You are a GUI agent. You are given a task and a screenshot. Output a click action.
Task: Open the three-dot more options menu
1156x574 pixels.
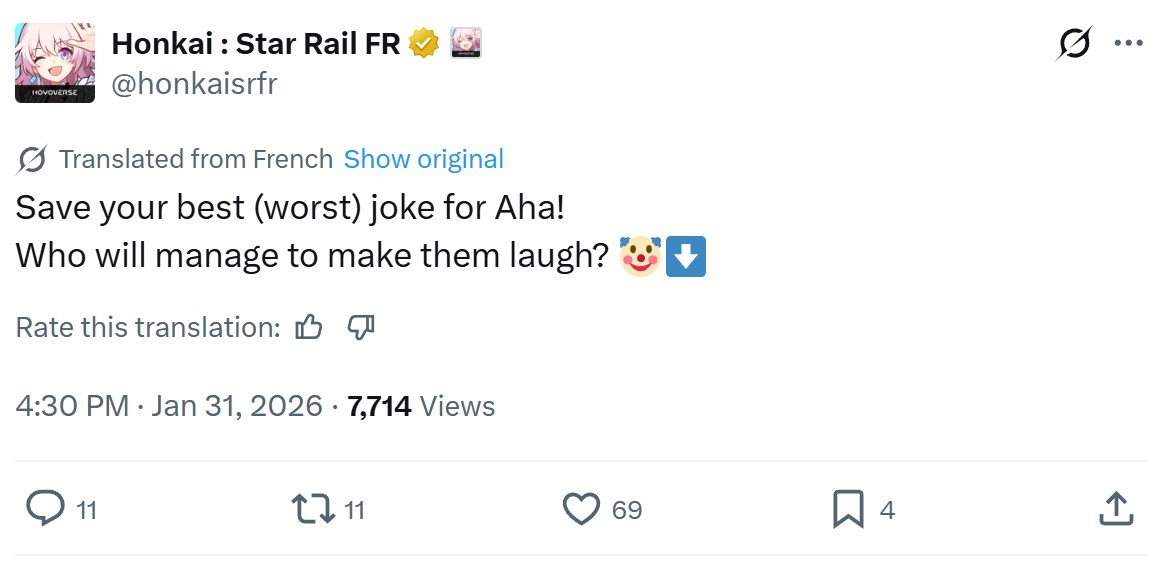click(1128, 44)
